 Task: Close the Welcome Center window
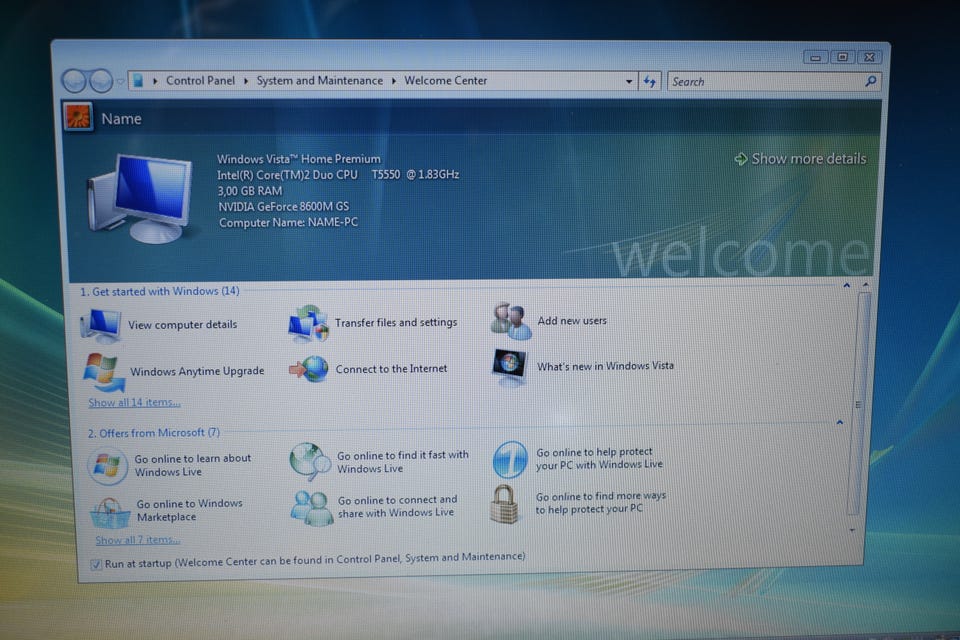[869, 57]
